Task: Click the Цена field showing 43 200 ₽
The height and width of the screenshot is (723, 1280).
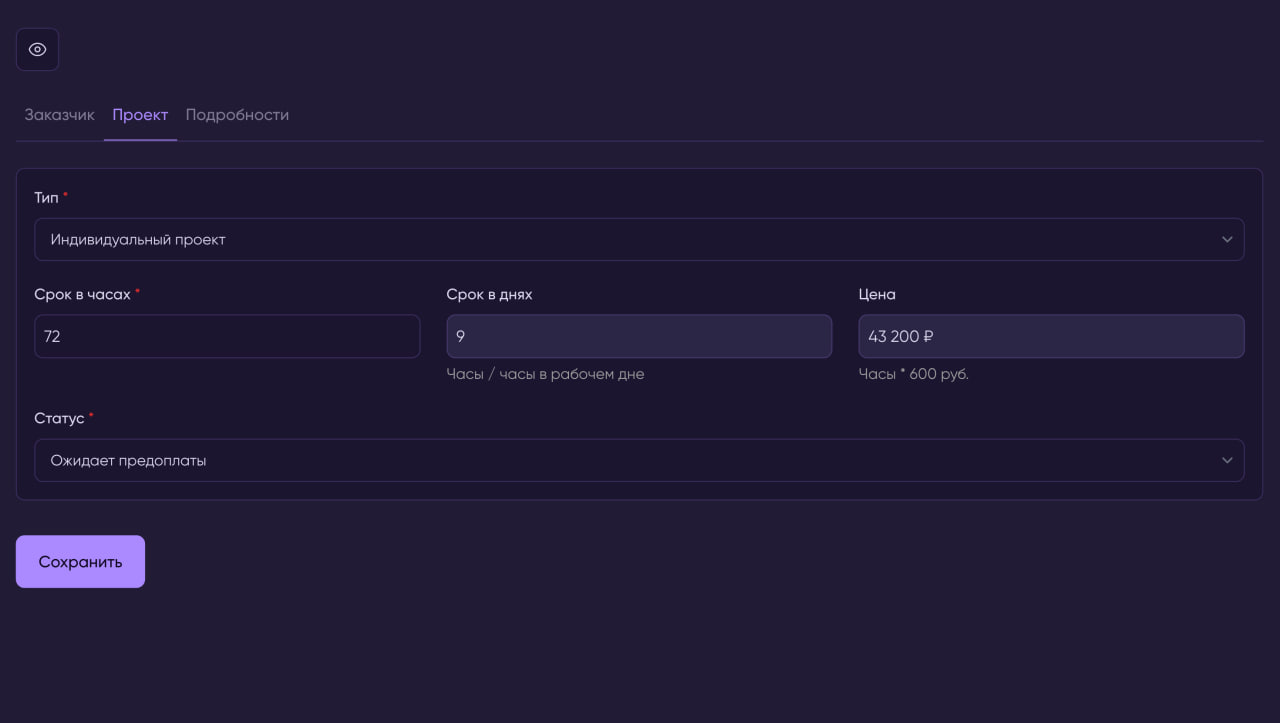Action: 1051,337
